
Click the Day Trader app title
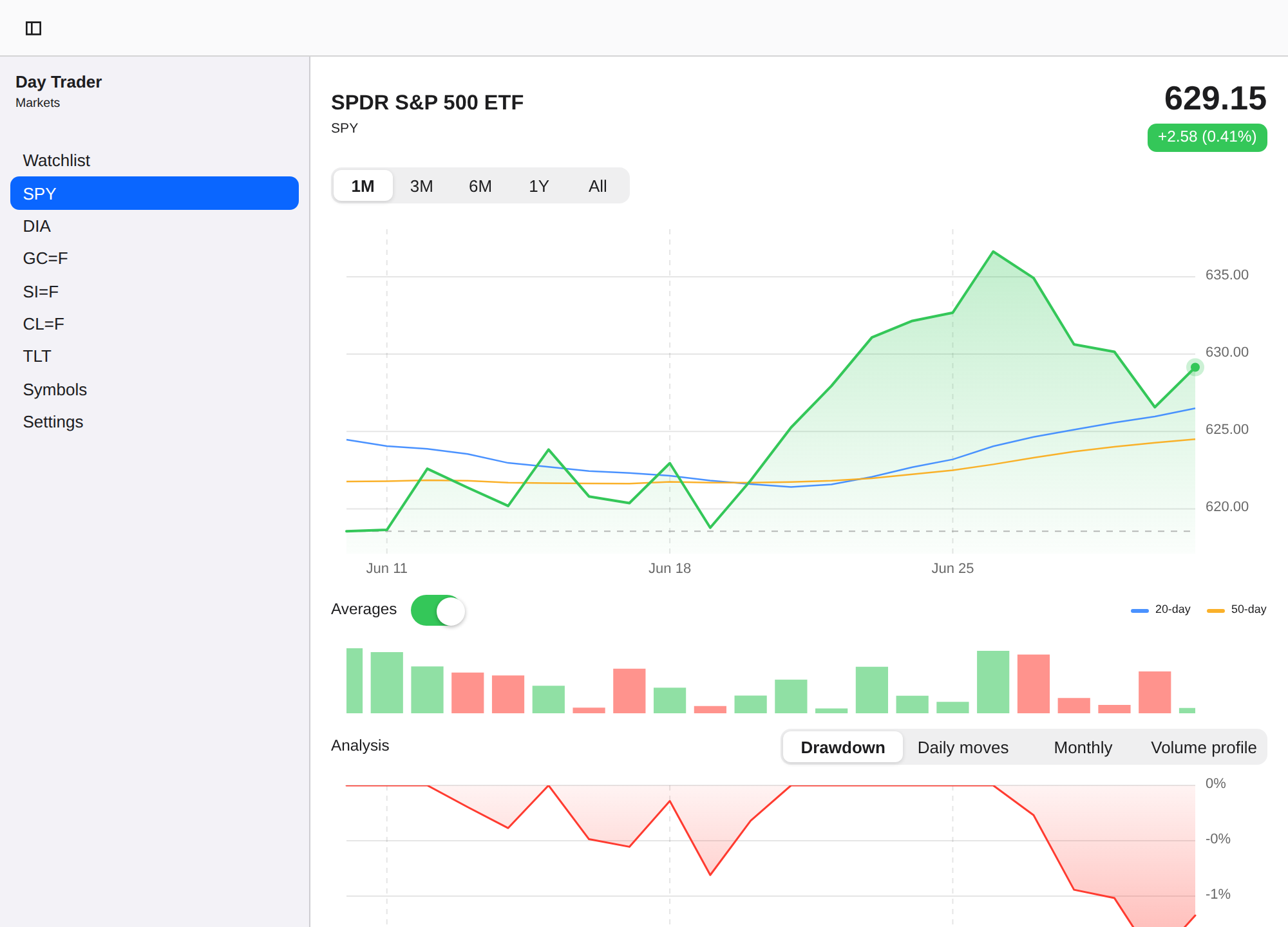[59, 82]
